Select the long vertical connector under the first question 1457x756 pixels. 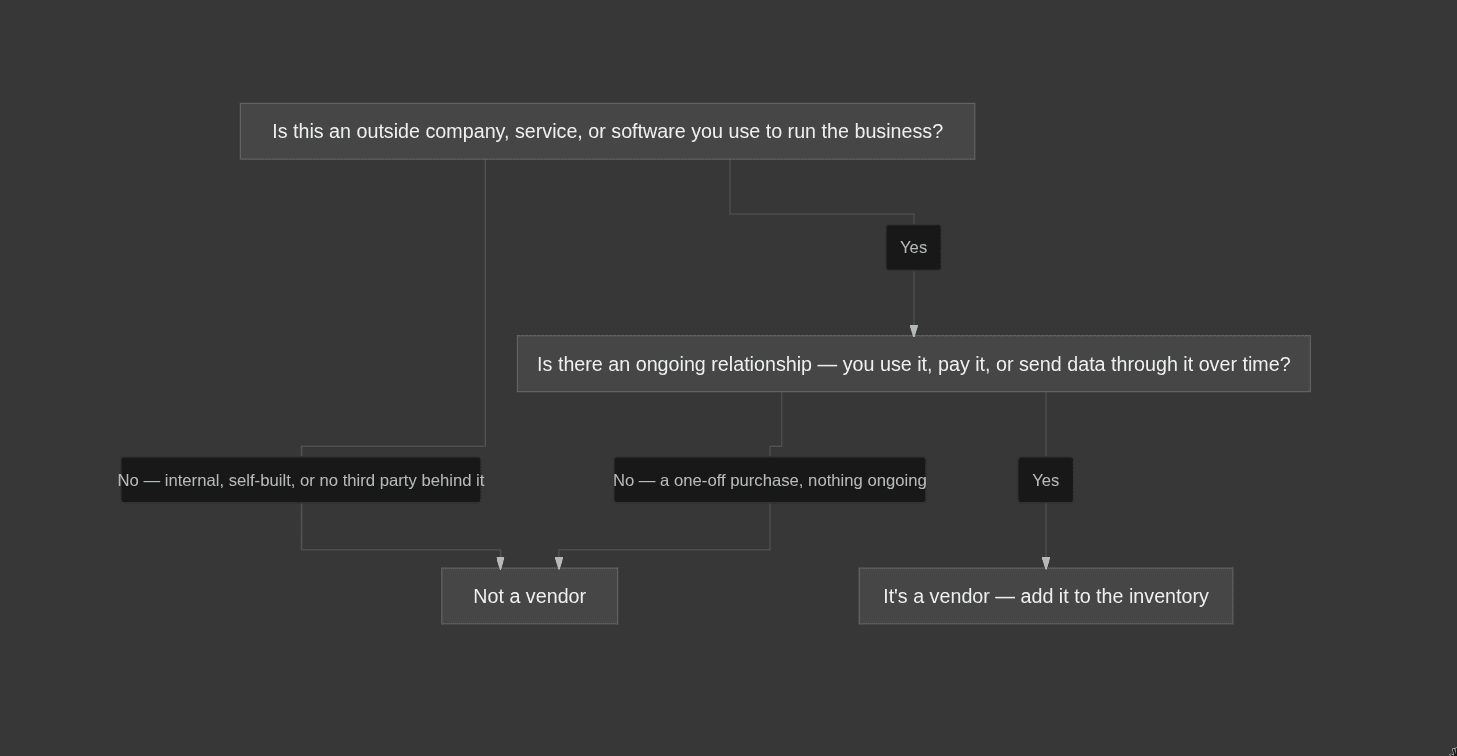[485, 302]
